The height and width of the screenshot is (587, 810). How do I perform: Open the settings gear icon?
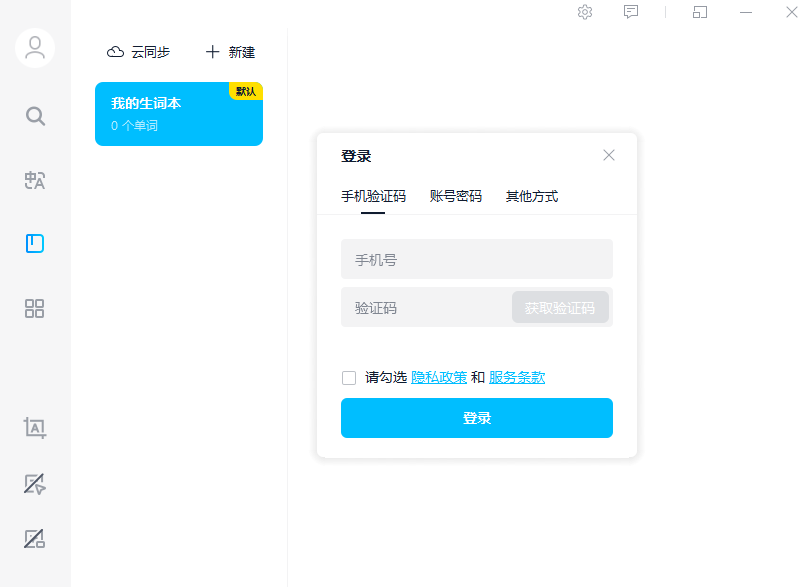[585, 12]
